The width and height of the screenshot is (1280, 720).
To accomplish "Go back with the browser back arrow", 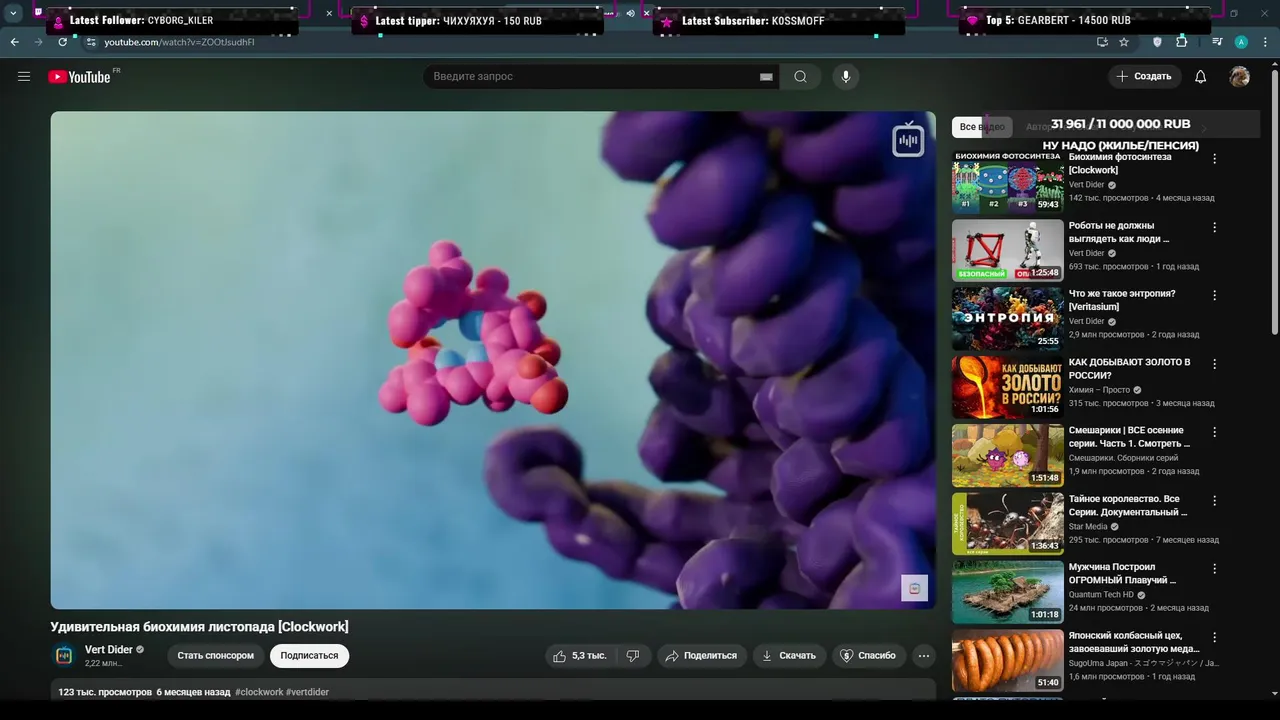I will (x=14, y=42).
